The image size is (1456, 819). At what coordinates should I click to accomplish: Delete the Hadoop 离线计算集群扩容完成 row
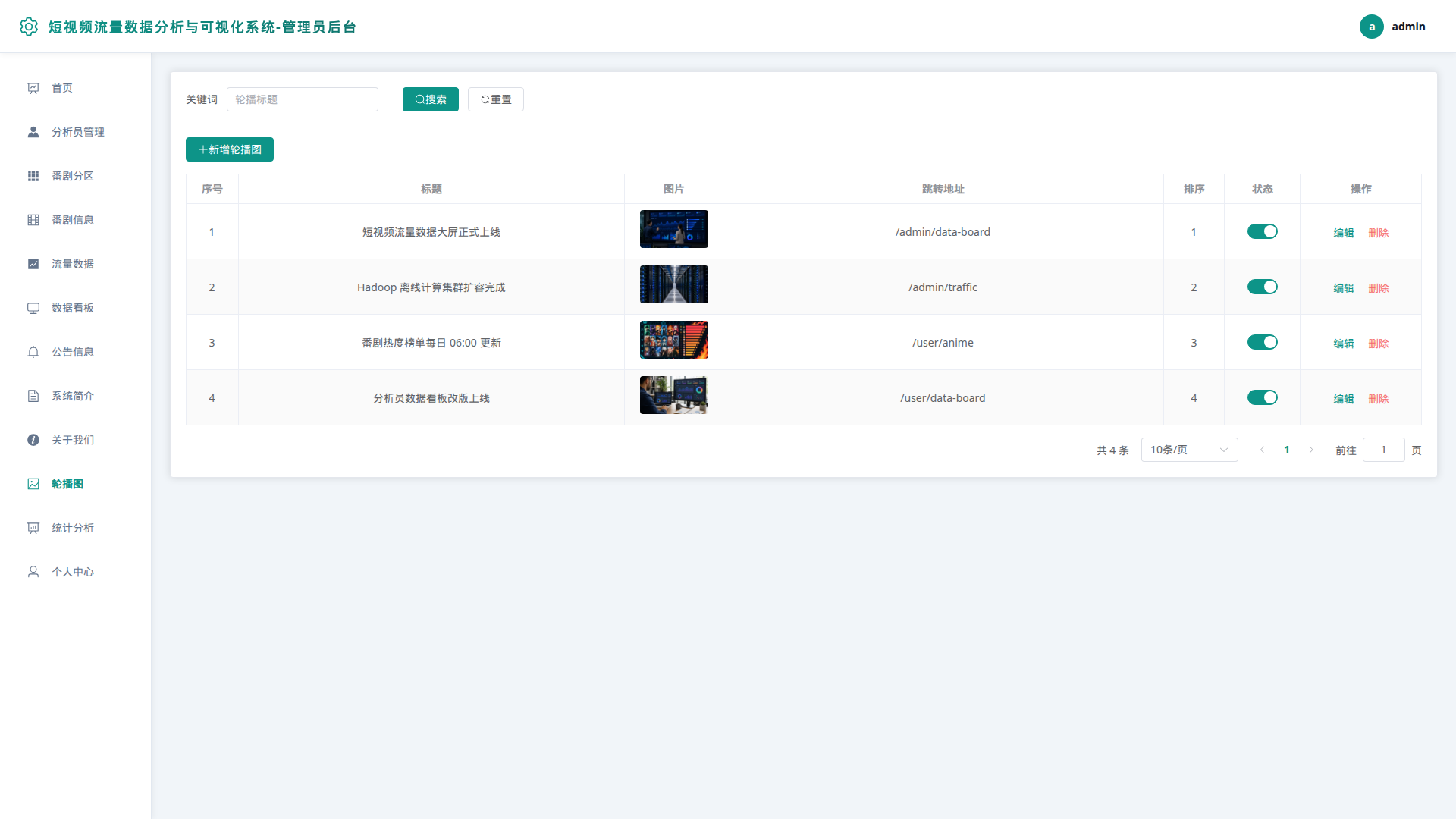click(1378, 288)
